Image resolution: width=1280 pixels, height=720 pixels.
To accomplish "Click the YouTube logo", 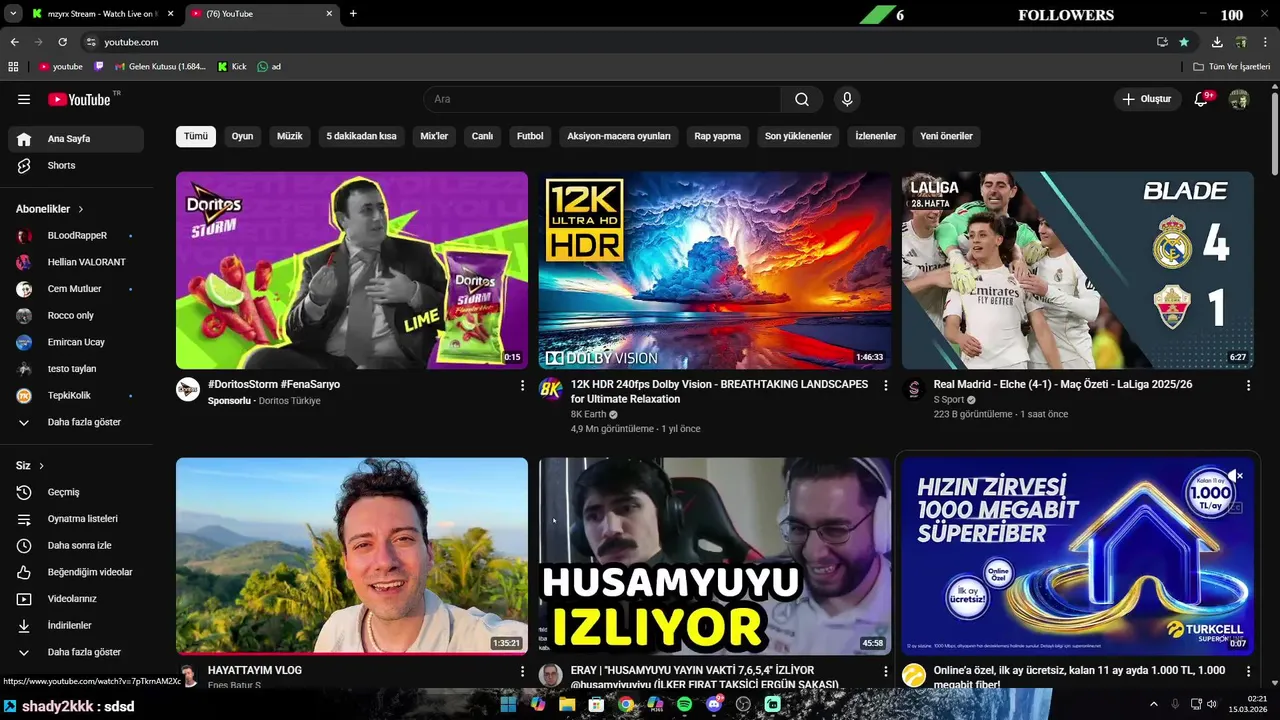I will 79,99.
